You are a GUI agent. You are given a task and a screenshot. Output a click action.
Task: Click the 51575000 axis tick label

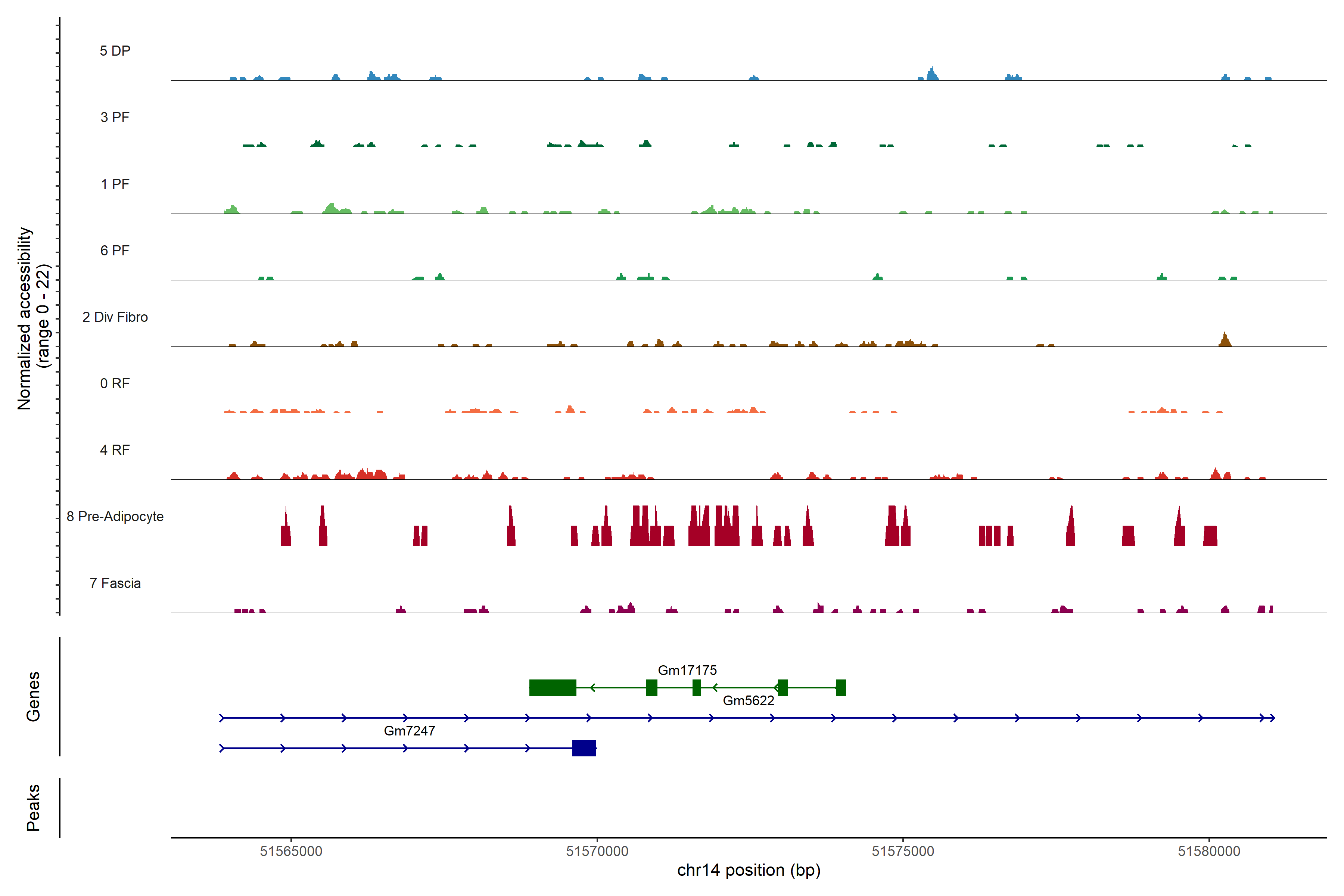[903, 851]
